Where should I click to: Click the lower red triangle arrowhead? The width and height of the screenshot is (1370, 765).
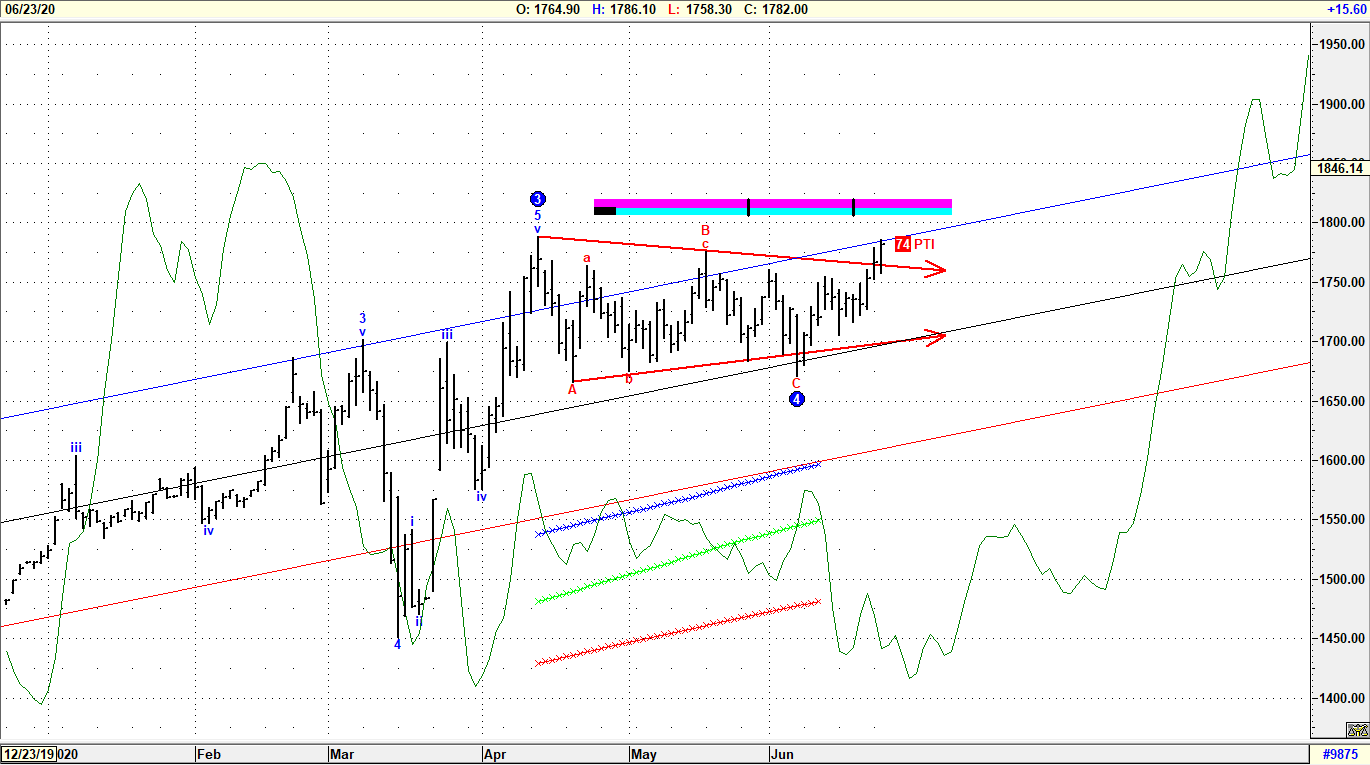pos(934,336)
